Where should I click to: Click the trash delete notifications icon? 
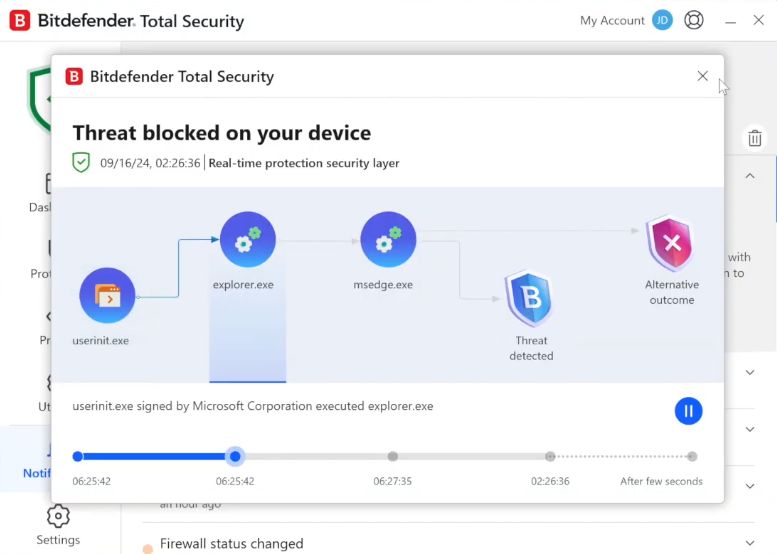754,139
